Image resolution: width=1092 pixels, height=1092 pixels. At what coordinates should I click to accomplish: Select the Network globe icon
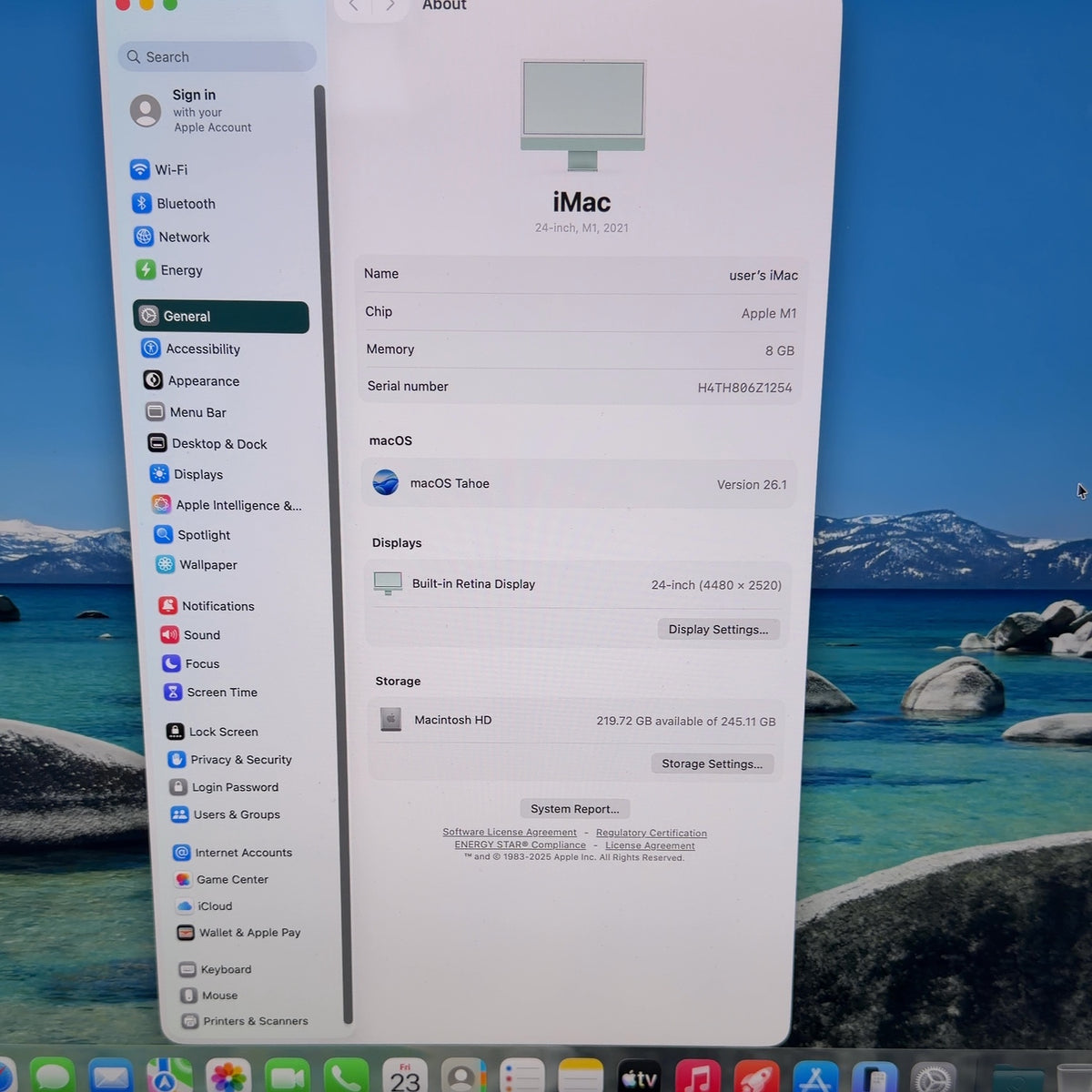pyautogui.click(x=144, y=237)
